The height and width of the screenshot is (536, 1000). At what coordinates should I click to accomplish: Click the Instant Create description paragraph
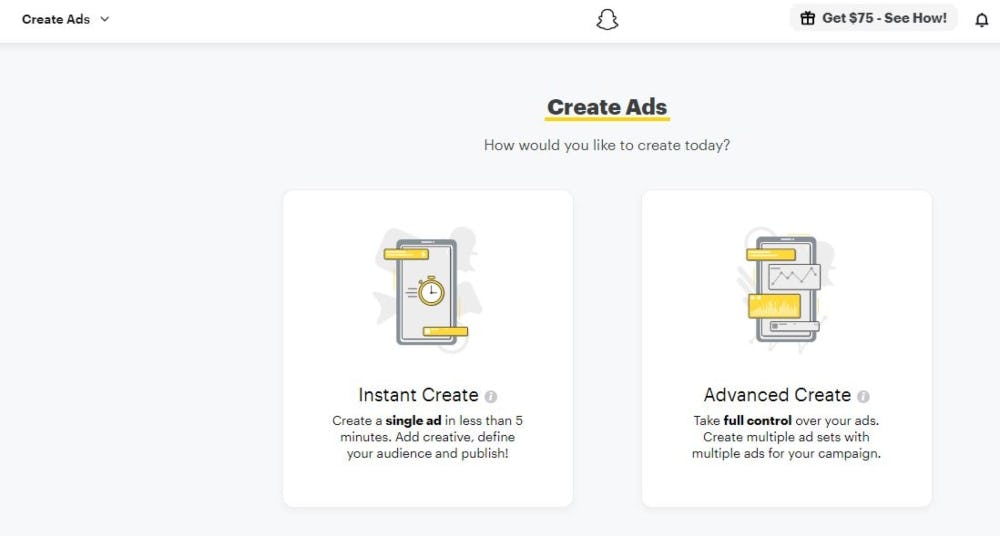pyautogui.click(x=427, y=437)
